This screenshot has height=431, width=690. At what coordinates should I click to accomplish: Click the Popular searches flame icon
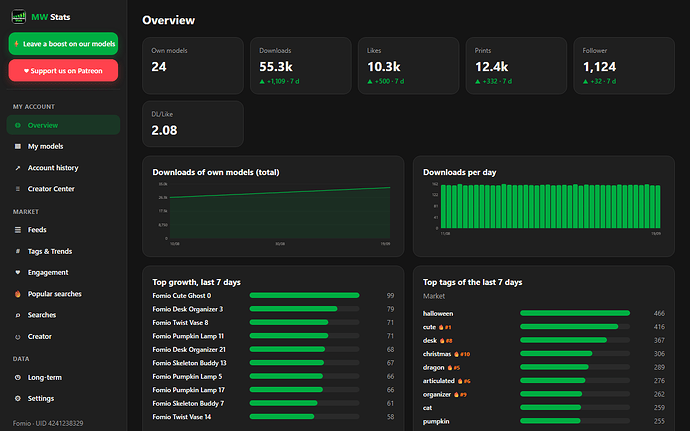click(18, 294)
